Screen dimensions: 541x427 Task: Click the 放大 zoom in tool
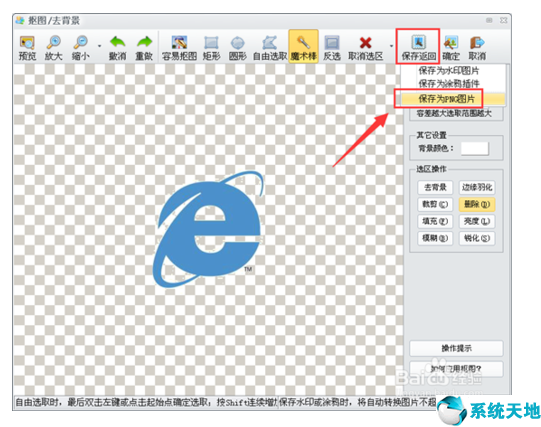coord(53,48)
